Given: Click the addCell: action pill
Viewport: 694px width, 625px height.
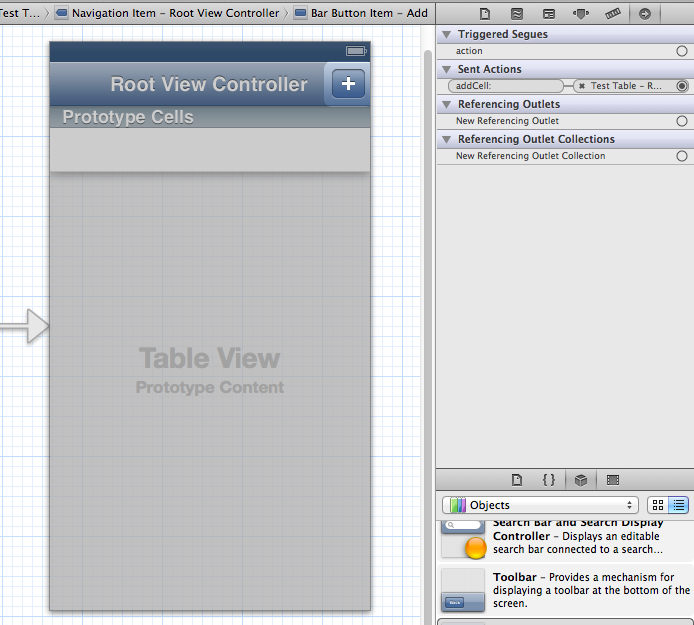Looking at the screenshot, I should 505,86.
